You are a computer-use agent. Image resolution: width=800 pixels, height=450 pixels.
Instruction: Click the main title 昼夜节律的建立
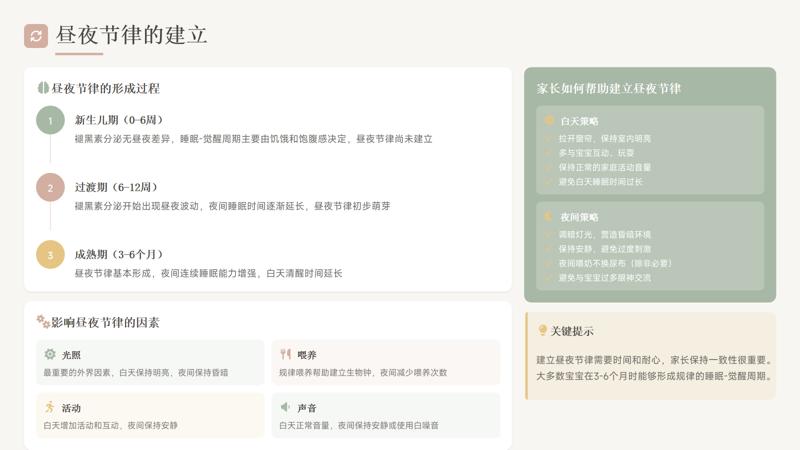pos(132,35)
